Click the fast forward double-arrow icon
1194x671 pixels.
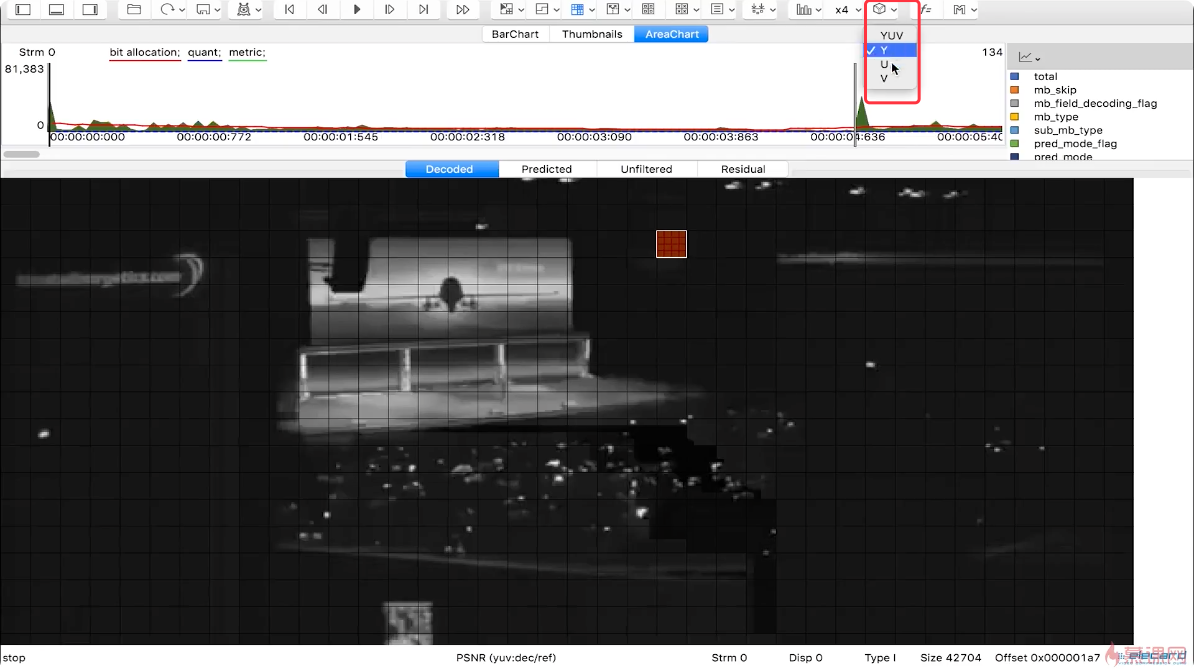pos(462,10)
